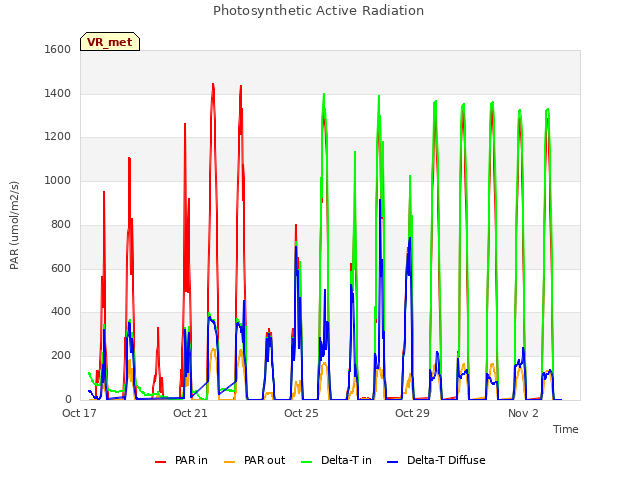Screen dimensions: 640x480
Task: Click the VR_met label badge
Action: [x=110, y=42]
